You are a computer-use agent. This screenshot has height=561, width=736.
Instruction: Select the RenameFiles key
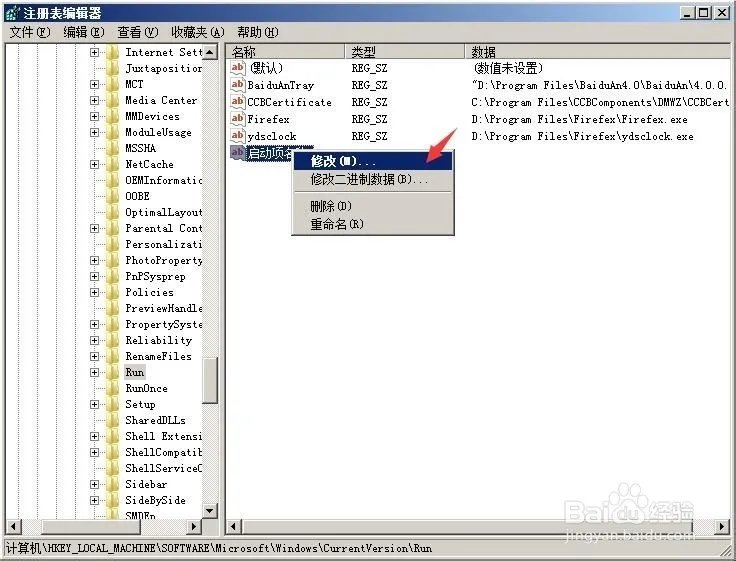(158, 356)
